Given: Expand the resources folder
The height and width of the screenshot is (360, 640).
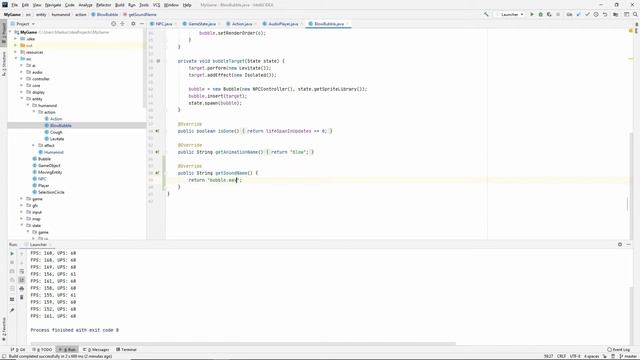Looking at the screenshot, I should pyautogui.click(x=16, y=52).
